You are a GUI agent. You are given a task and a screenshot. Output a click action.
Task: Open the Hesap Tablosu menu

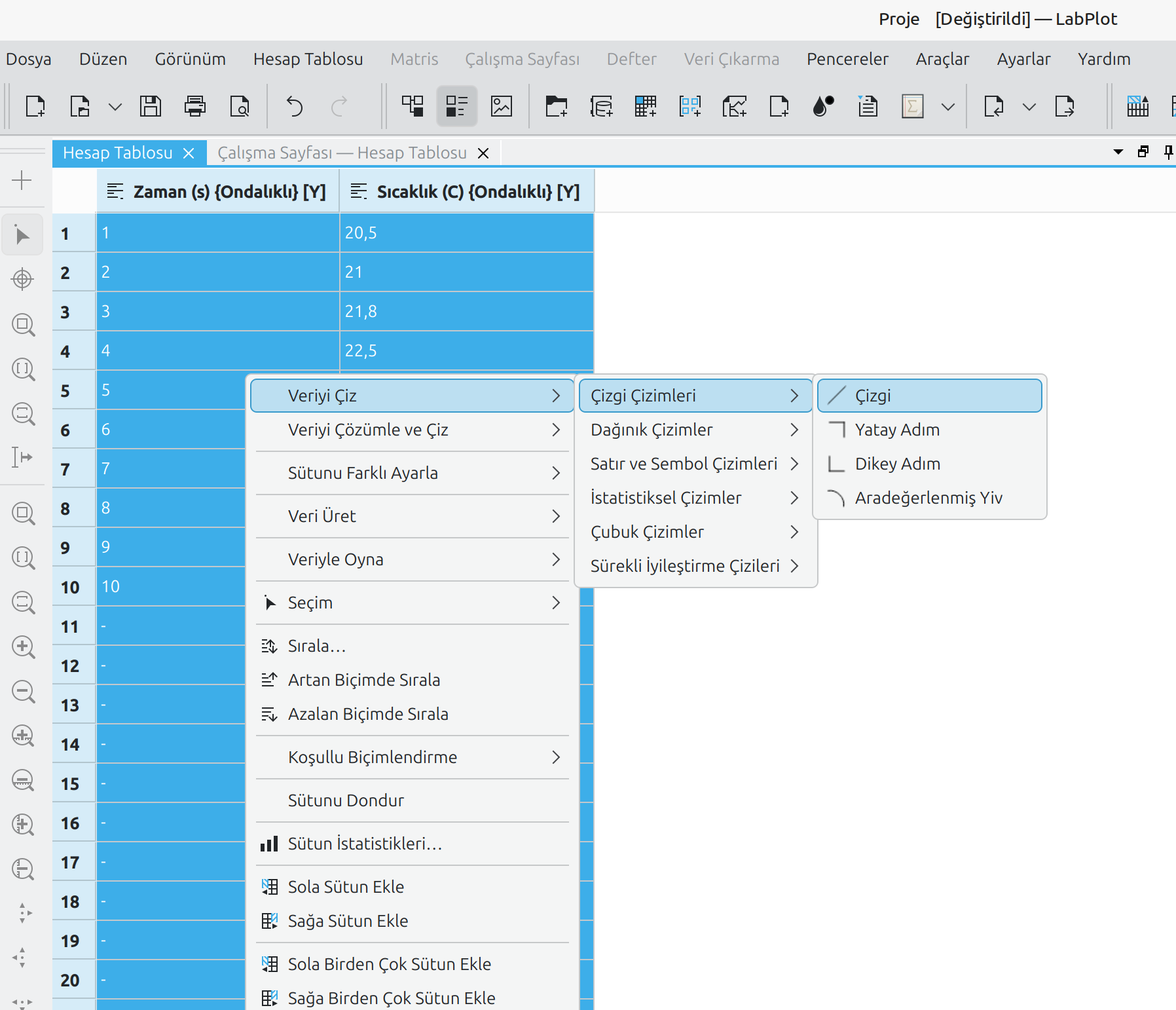click(x=308, y=59)
